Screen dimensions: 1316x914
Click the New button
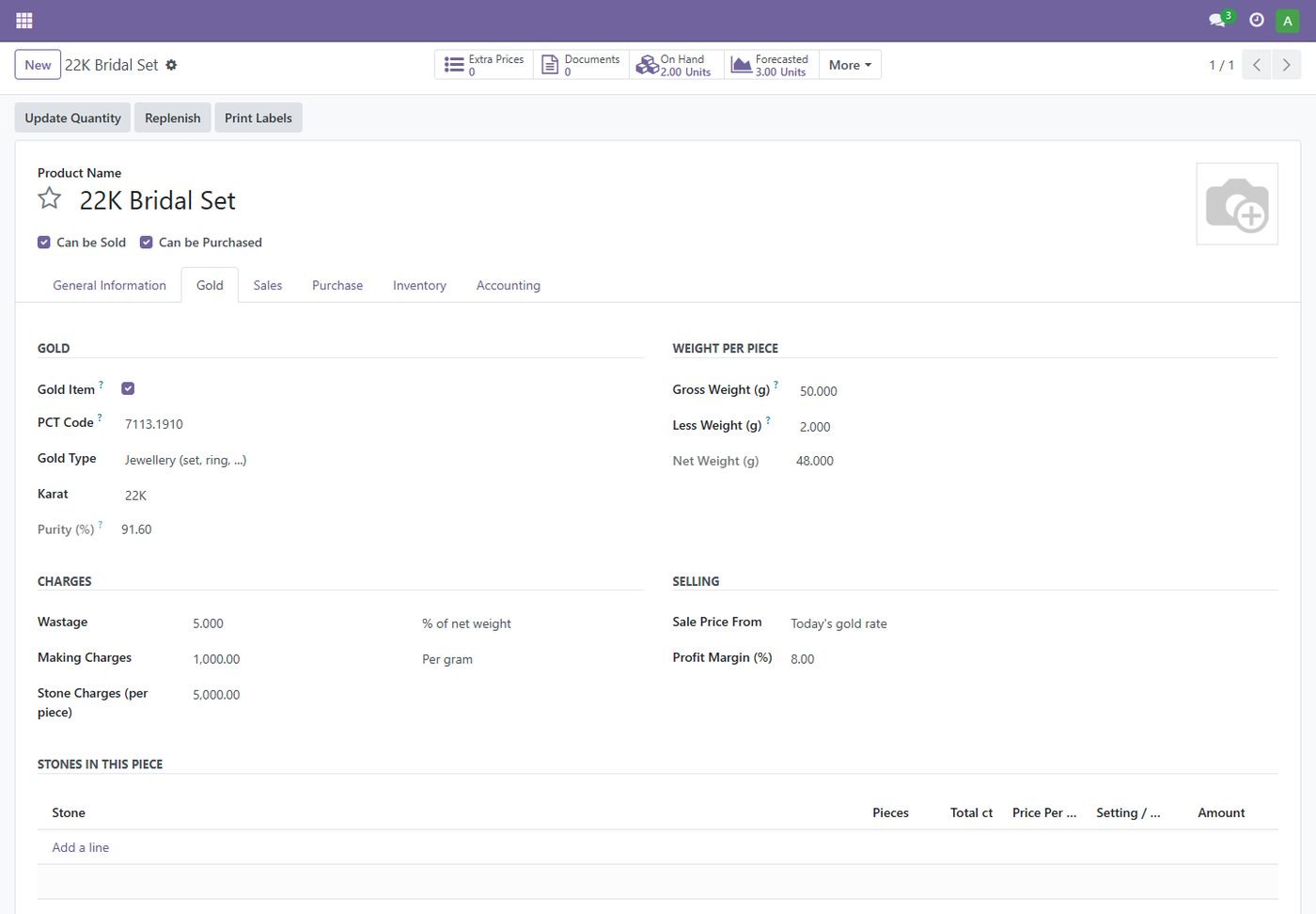(x=38, y=65)
